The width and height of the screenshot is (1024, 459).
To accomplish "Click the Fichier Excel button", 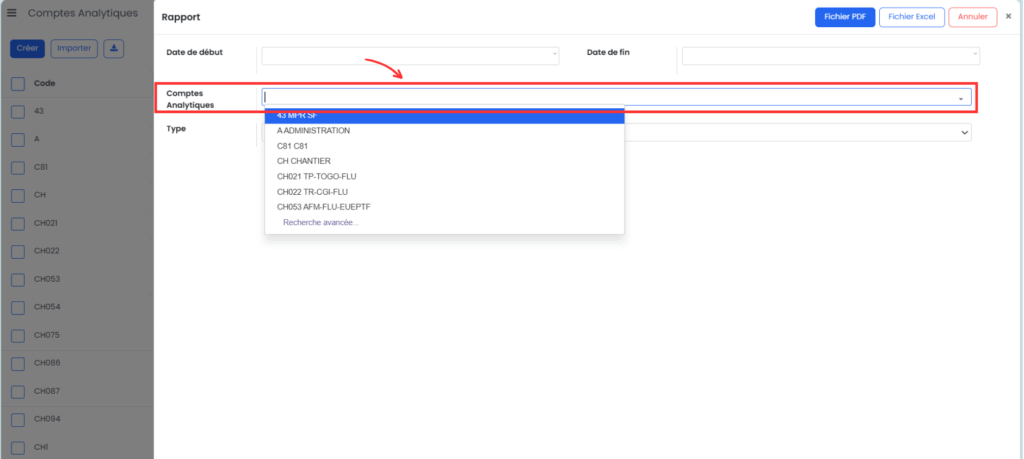I will coord(911,17).
